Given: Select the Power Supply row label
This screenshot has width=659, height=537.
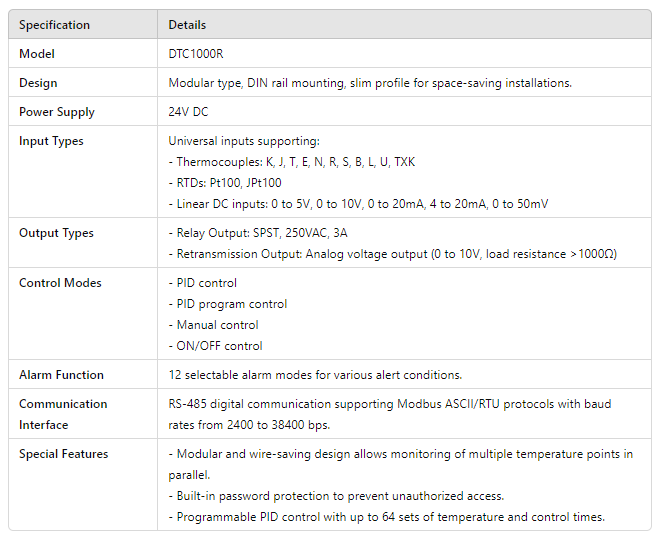Looking at the screenshot, I should tap(57, 112).
